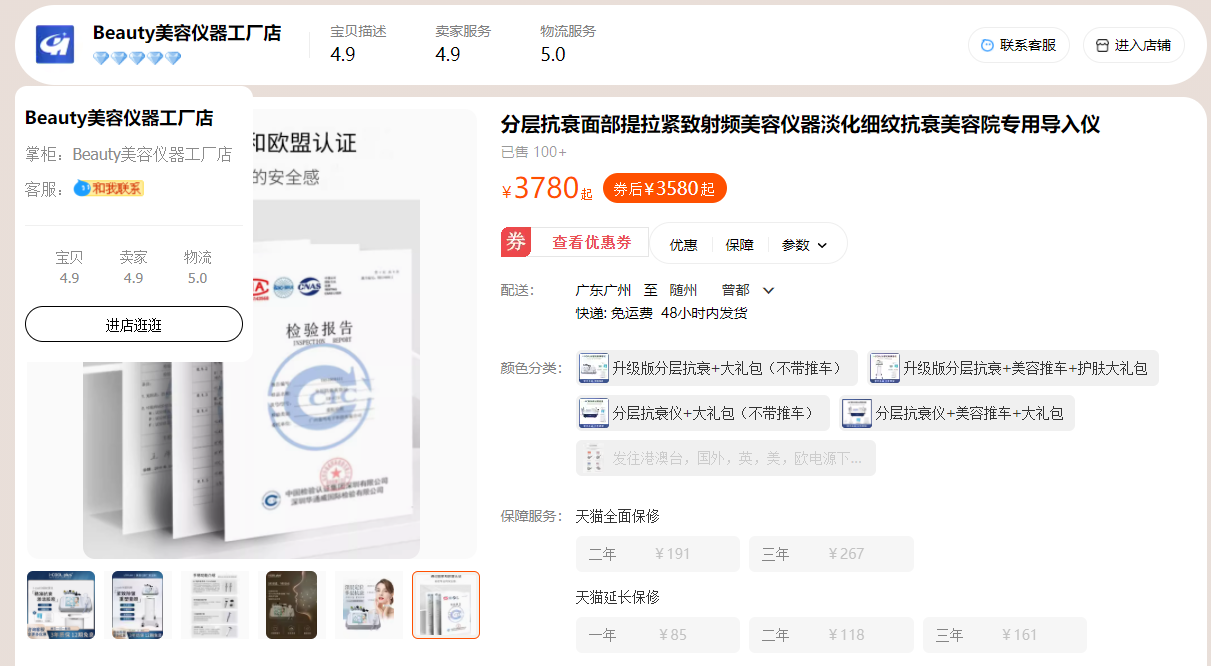The image size is (1211, 666).
Task: Select sixth highlighted inspection report thumbnail
Action: (x=446, y=605)
